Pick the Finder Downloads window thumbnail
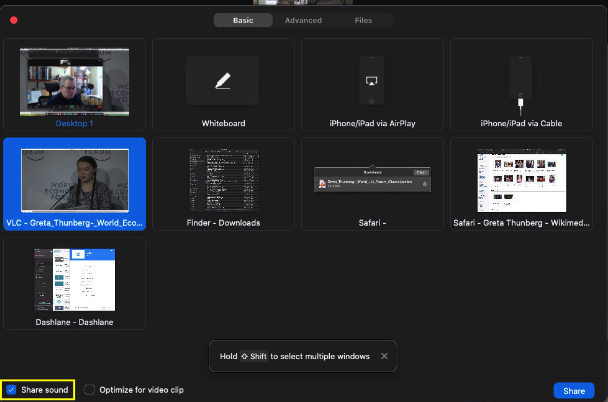 click(x=223, y=179)
